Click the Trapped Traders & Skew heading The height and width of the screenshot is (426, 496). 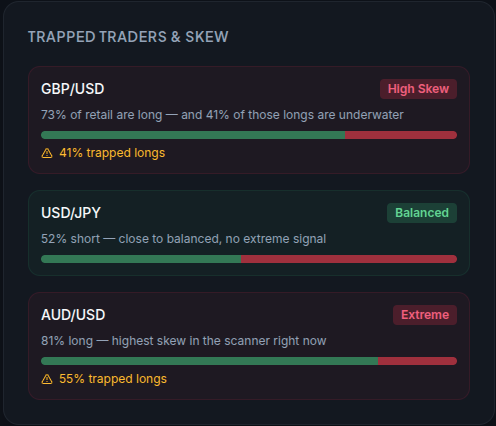[128, 37]
